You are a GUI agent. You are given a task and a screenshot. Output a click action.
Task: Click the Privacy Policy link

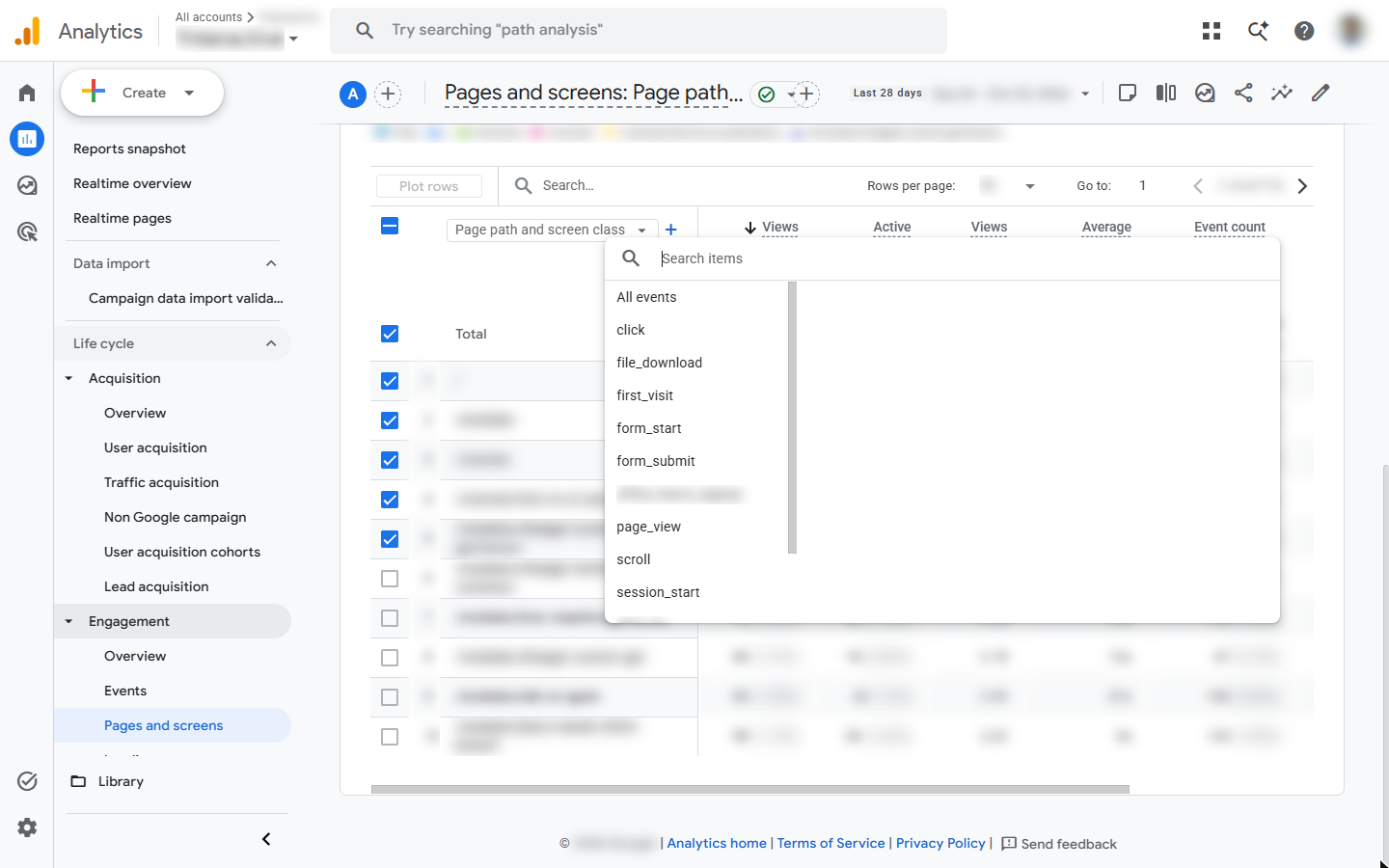(941, 843)
